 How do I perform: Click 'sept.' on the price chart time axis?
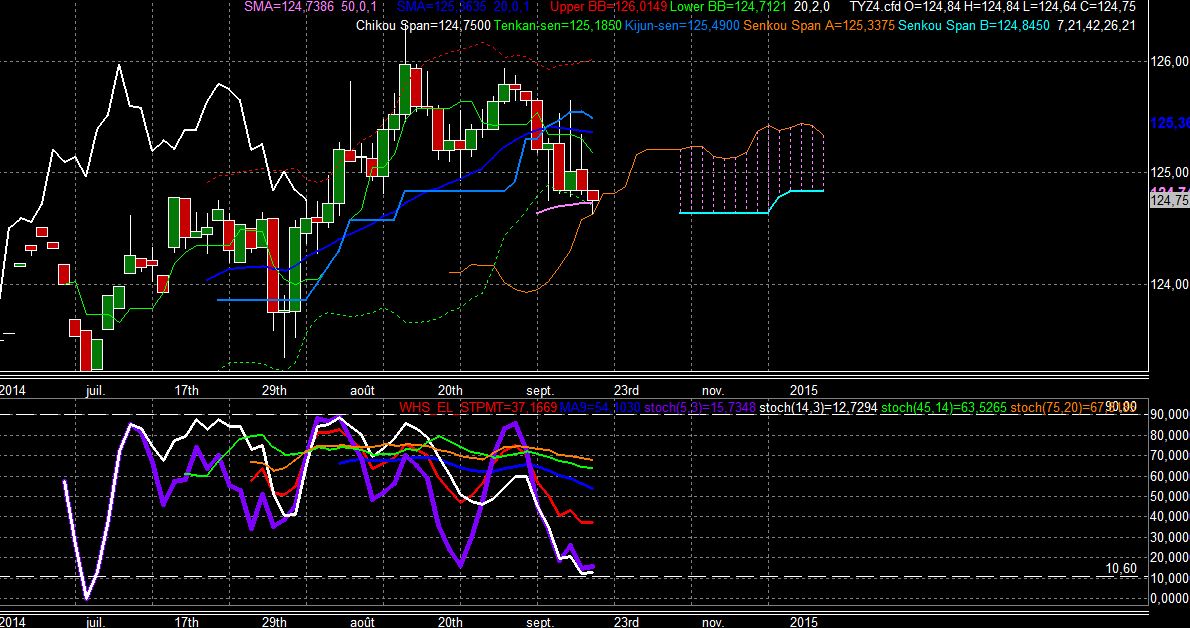pyautogui.click(x=540, y=390)
